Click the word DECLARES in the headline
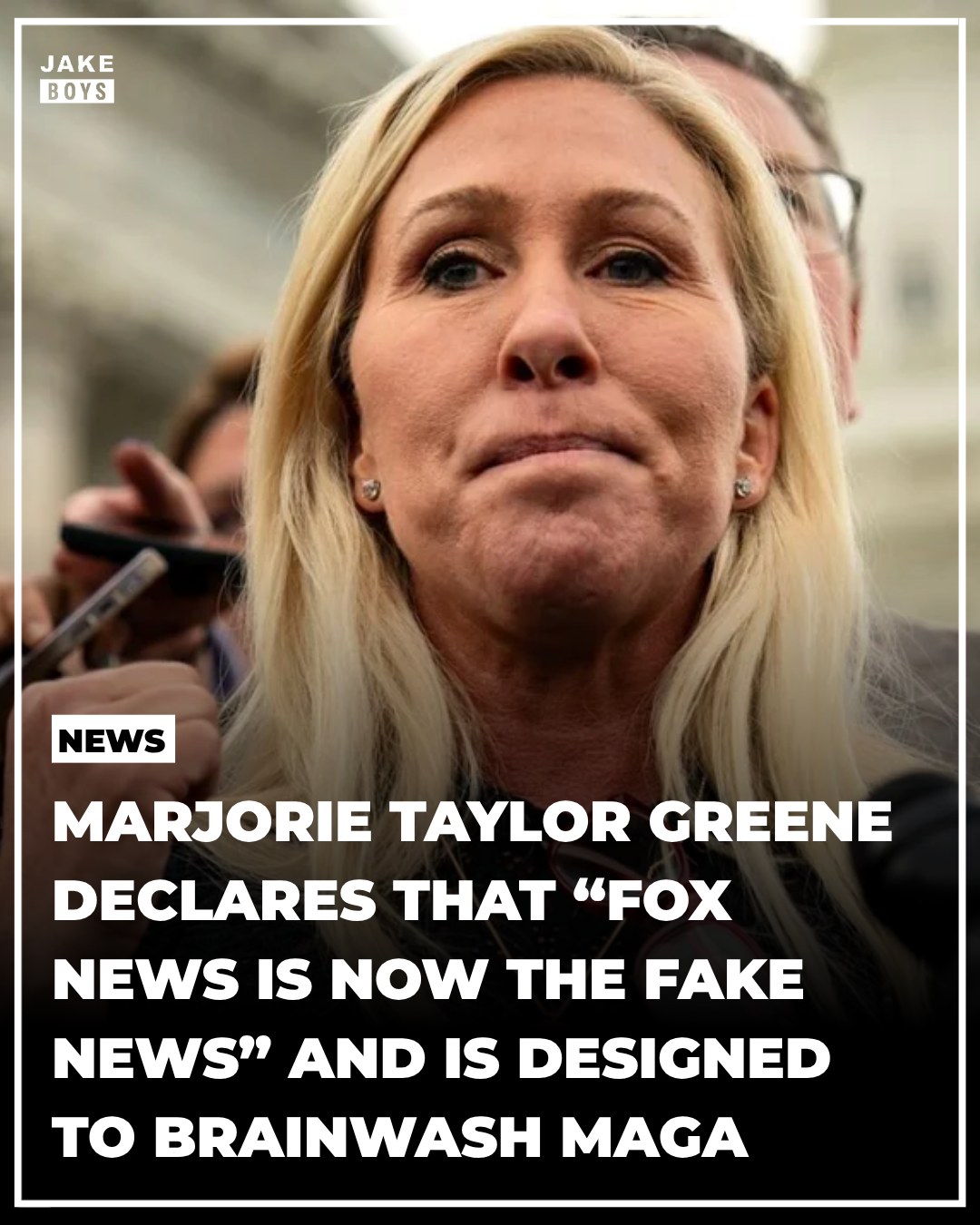980x1225 pixels. click(214, 900)
